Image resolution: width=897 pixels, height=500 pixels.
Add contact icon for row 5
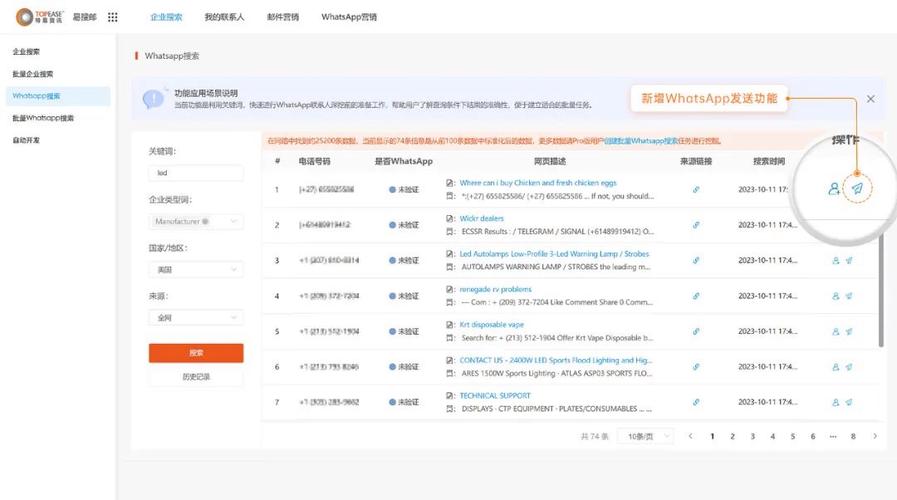pyautogui.click(x=835, y=331)
